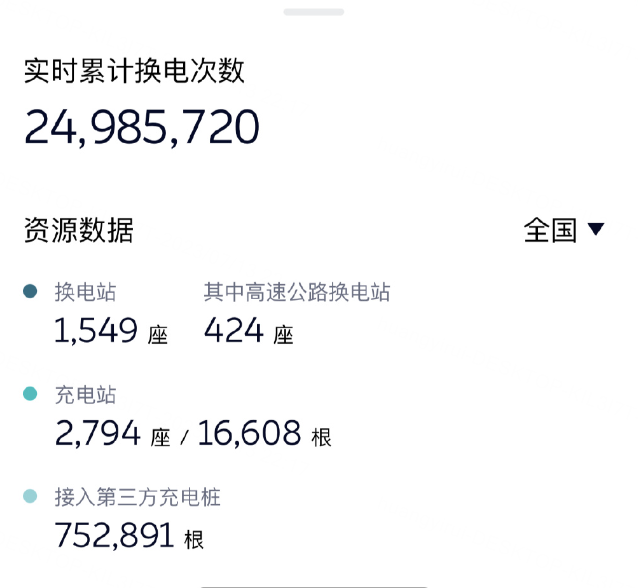Click the 424 highway station count

(233, 331)
